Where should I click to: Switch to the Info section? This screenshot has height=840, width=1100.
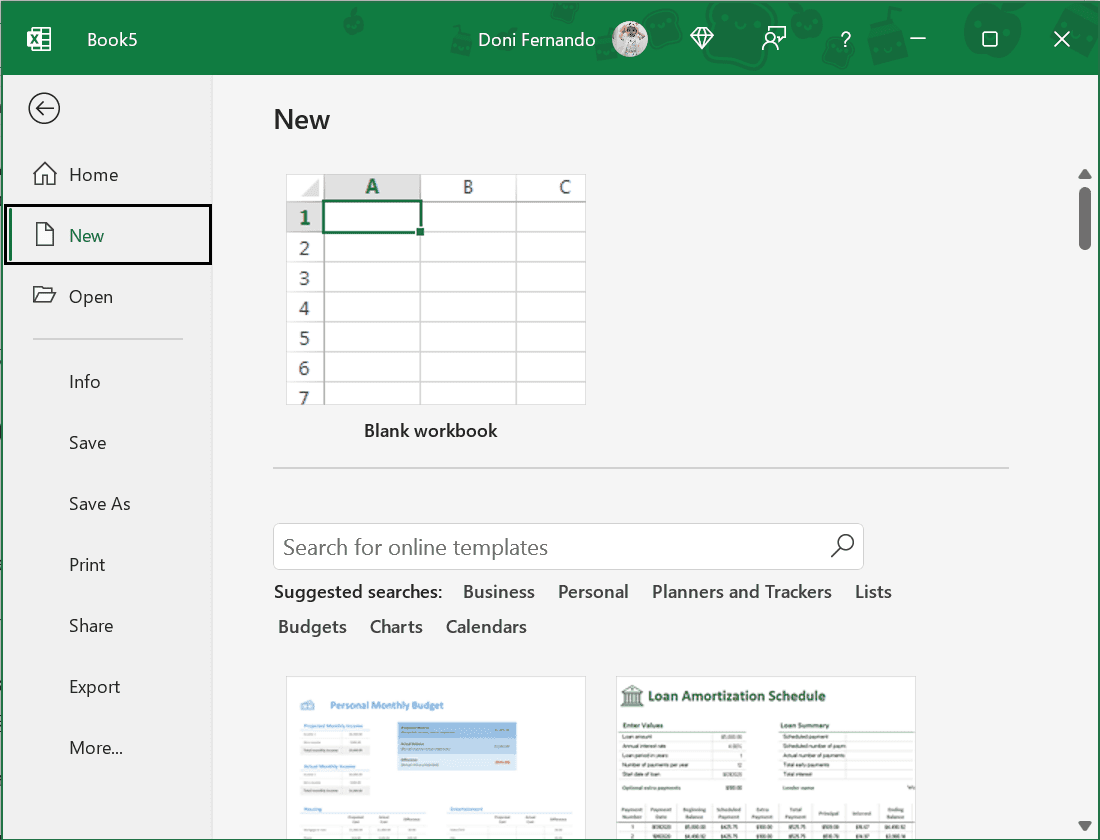click(85, 381)
